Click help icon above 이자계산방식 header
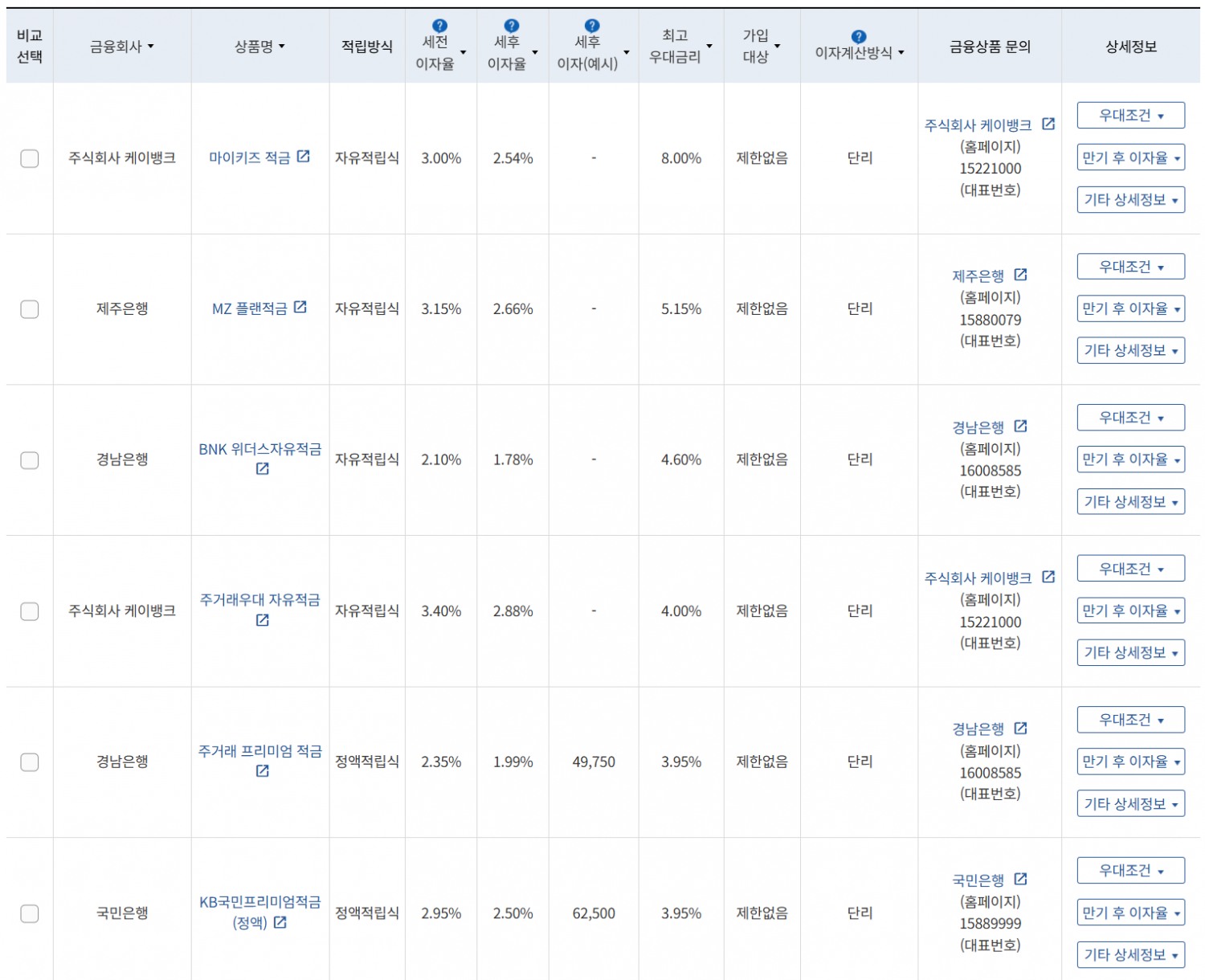 pos(859,36)
